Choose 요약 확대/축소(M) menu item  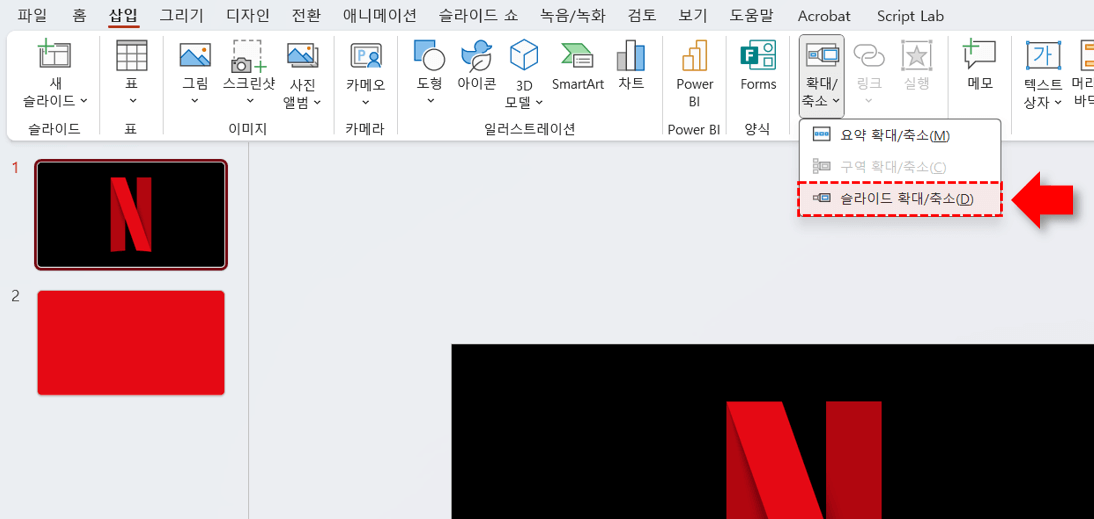point(900,136)
